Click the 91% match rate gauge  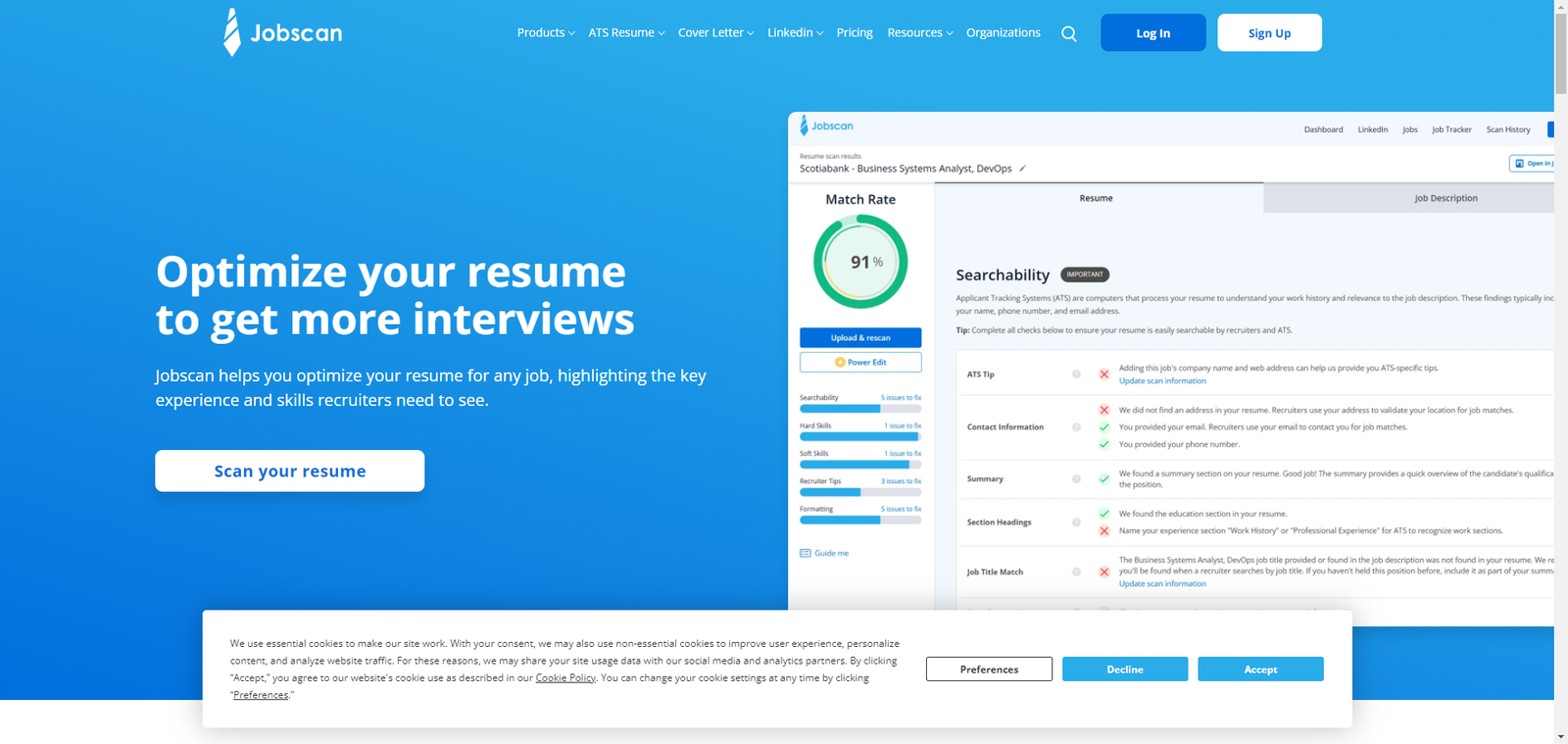click(860, 262)
